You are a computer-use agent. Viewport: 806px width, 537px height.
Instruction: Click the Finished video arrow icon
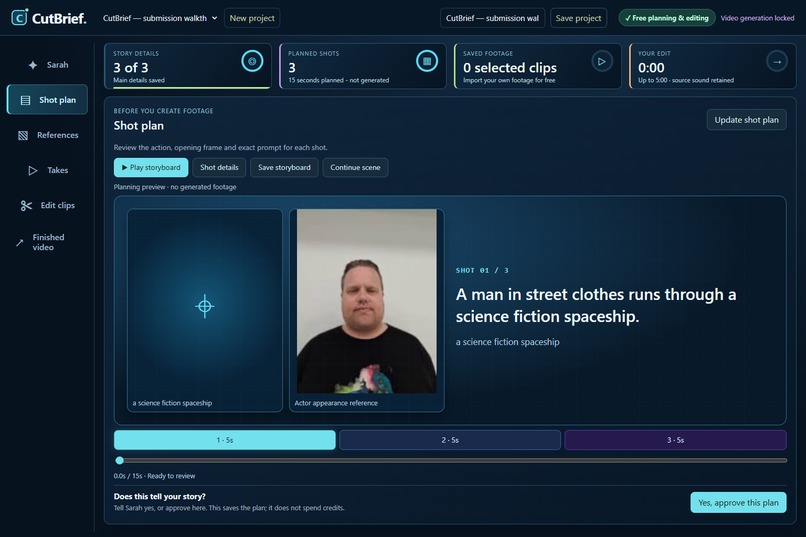20,243
